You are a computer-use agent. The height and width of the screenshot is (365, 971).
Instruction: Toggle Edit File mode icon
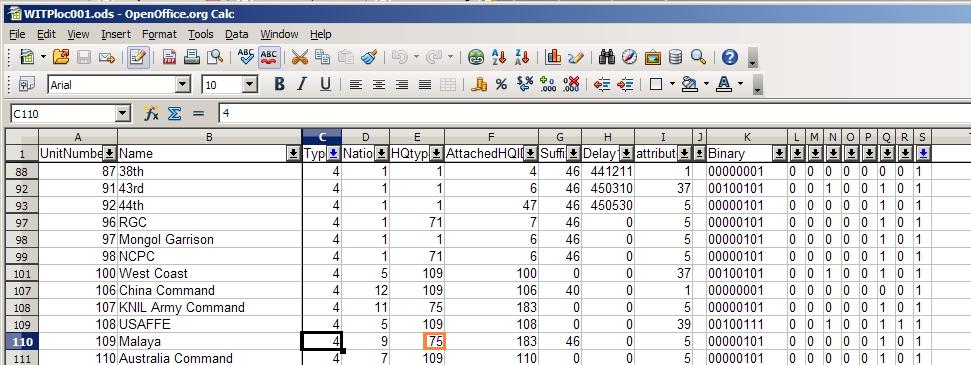click(137, 58)
